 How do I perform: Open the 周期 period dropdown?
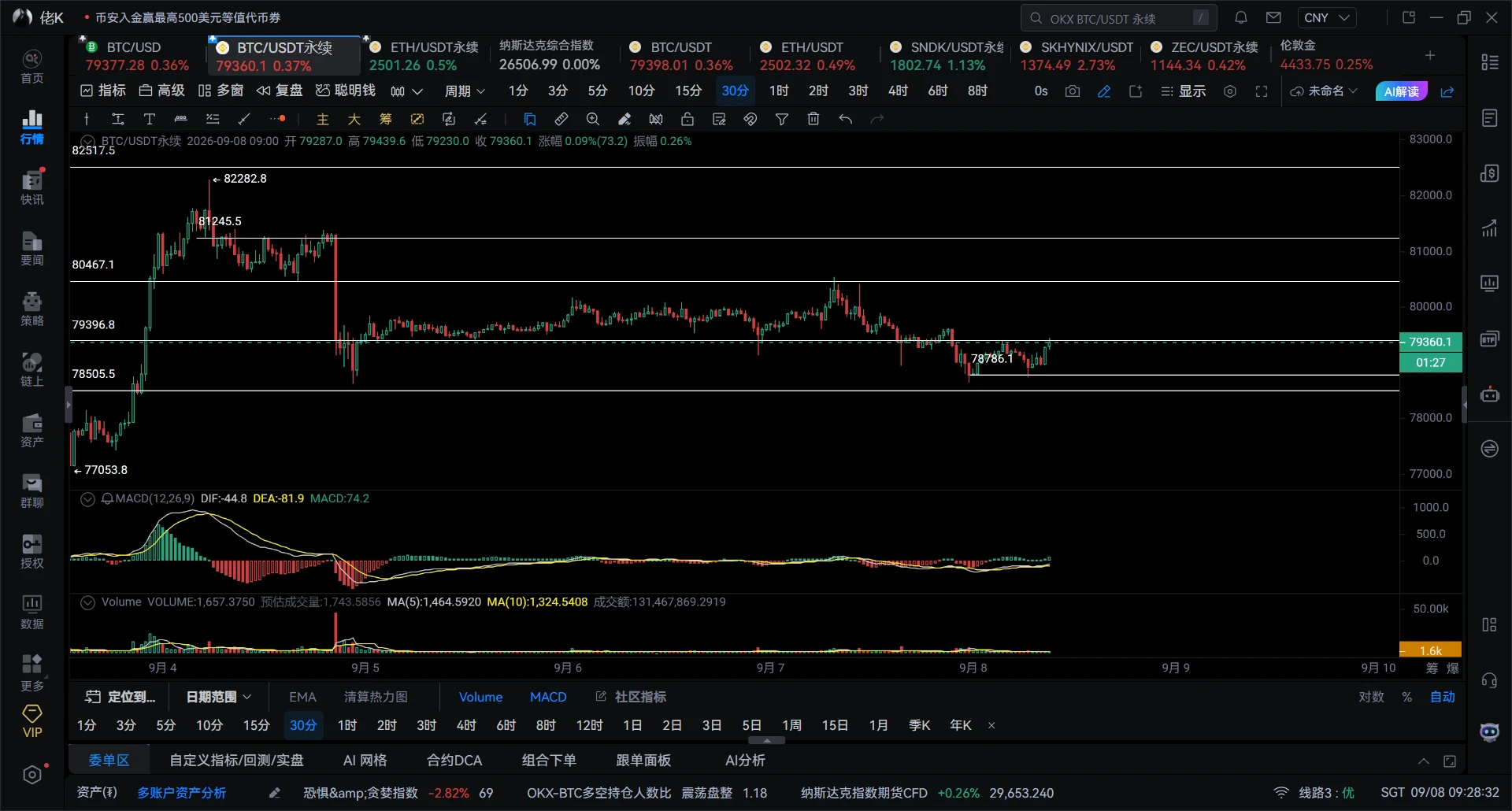(x=465, y=91)
